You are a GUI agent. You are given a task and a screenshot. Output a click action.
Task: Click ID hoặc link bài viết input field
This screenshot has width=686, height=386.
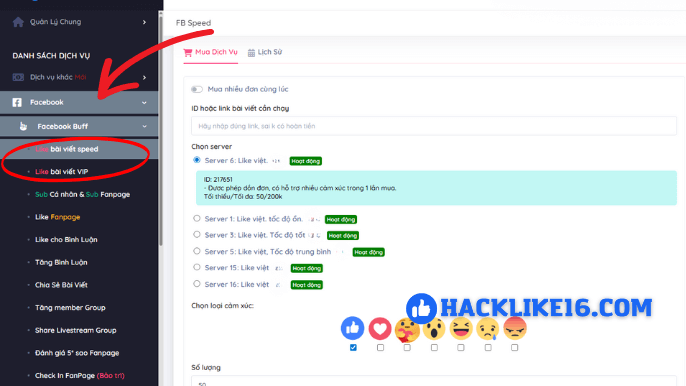tap(434, 126)
